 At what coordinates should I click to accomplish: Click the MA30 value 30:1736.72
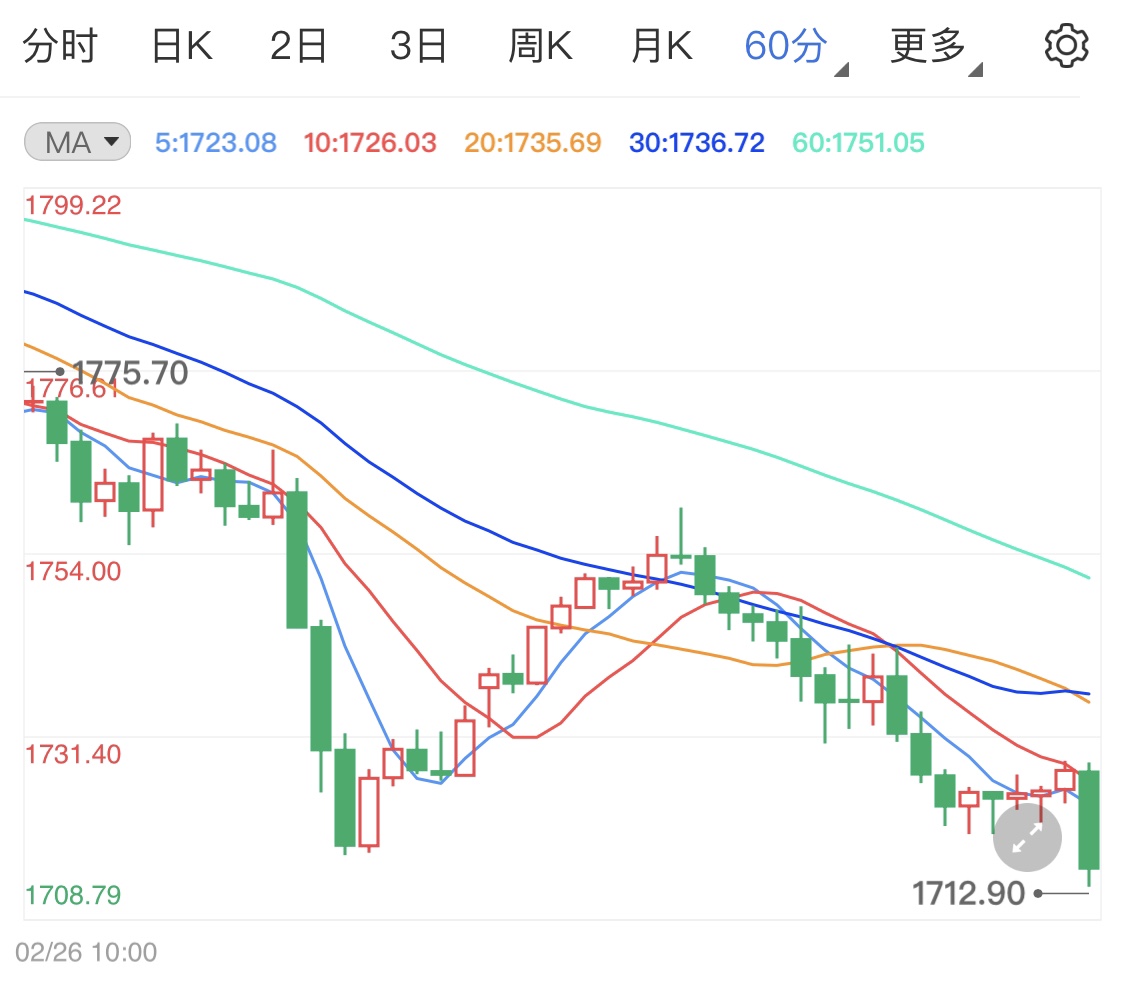(x=697, y=143)
